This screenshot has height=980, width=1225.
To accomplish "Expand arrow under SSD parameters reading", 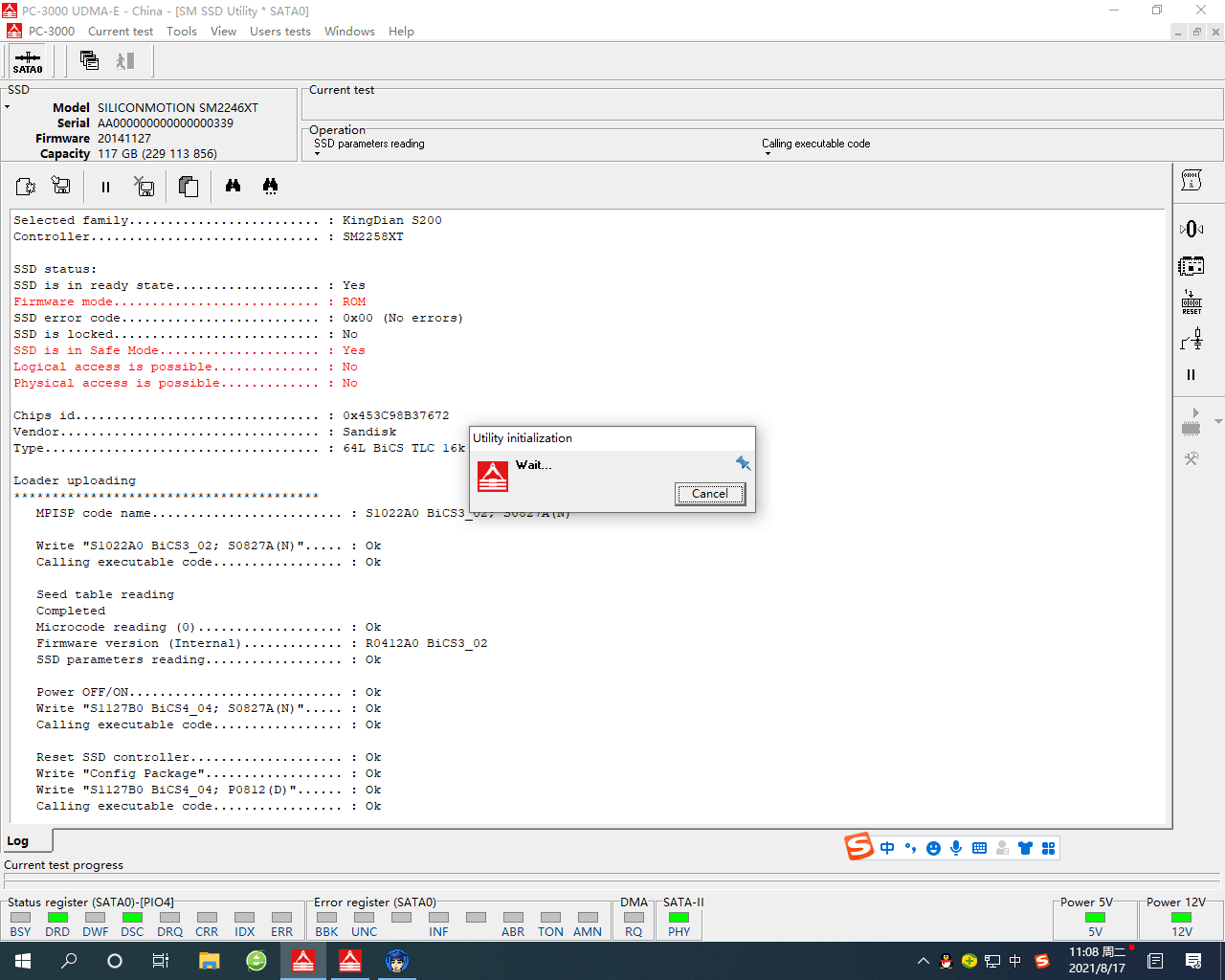I will (318, 154).
